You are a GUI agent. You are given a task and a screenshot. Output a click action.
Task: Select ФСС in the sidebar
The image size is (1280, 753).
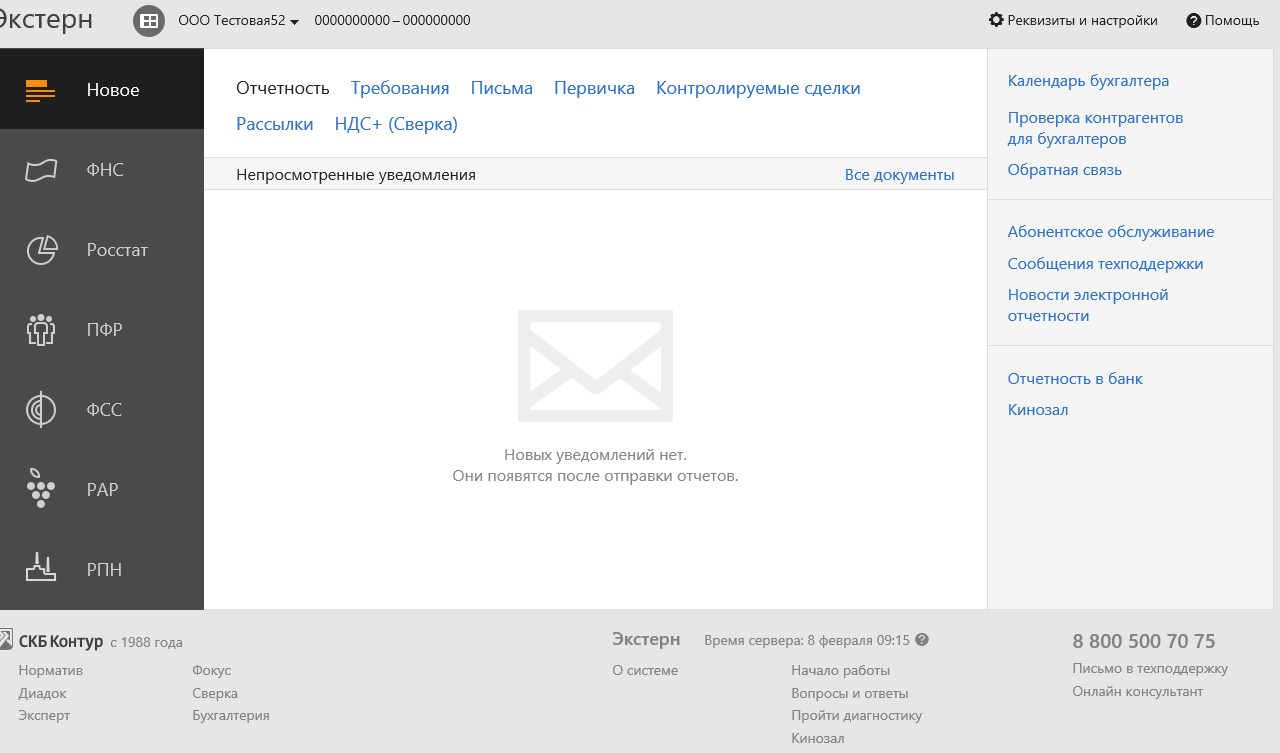(x=102, y=410)
